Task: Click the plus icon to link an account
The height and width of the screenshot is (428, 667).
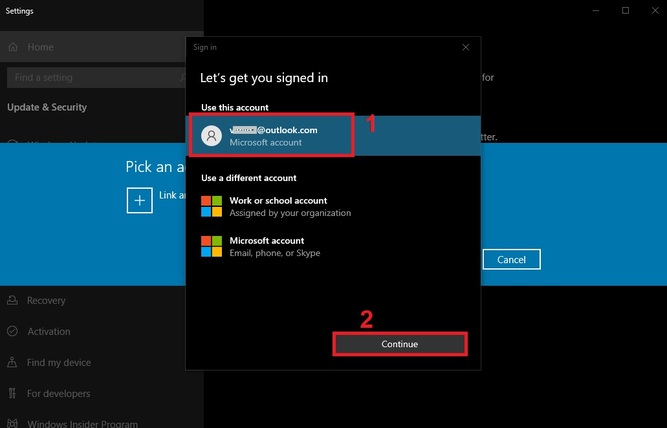Action: [140, 200]
